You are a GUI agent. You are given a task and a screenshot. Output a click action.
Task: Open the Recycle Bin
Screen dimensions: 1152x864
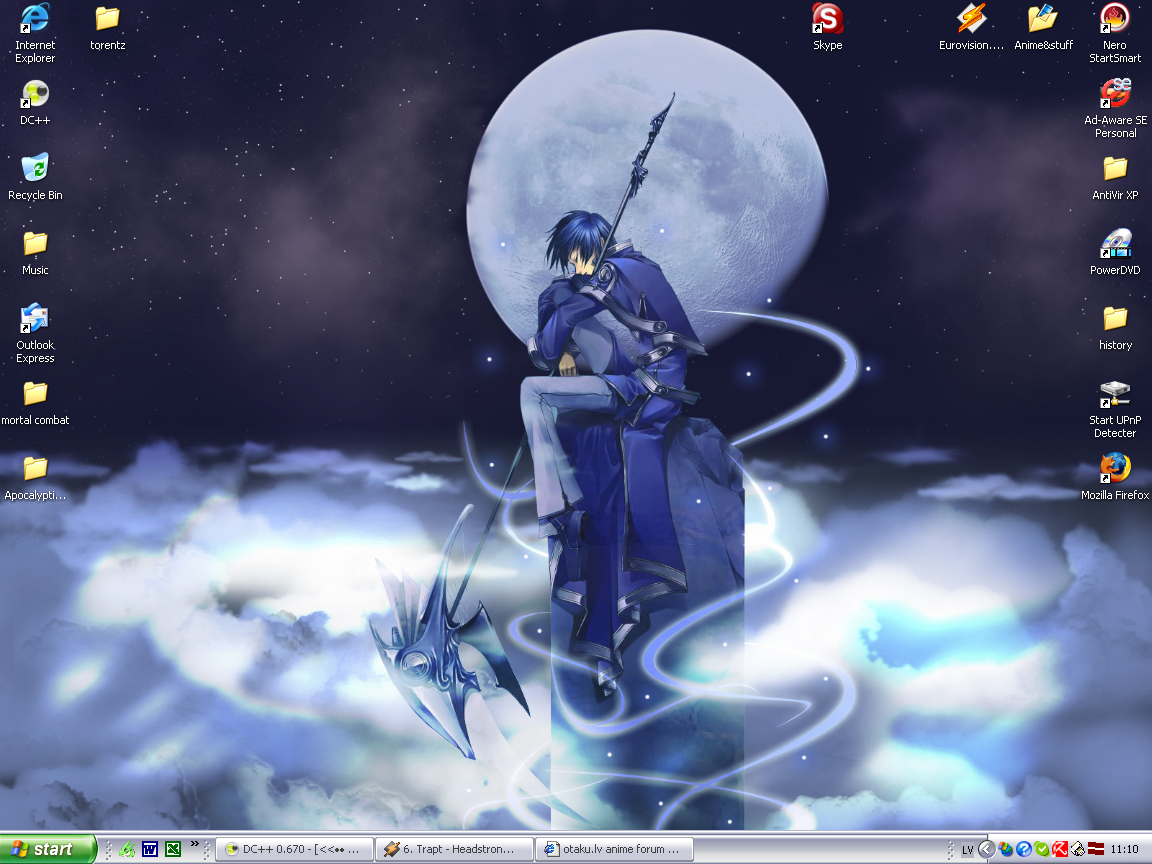point(35,177)
